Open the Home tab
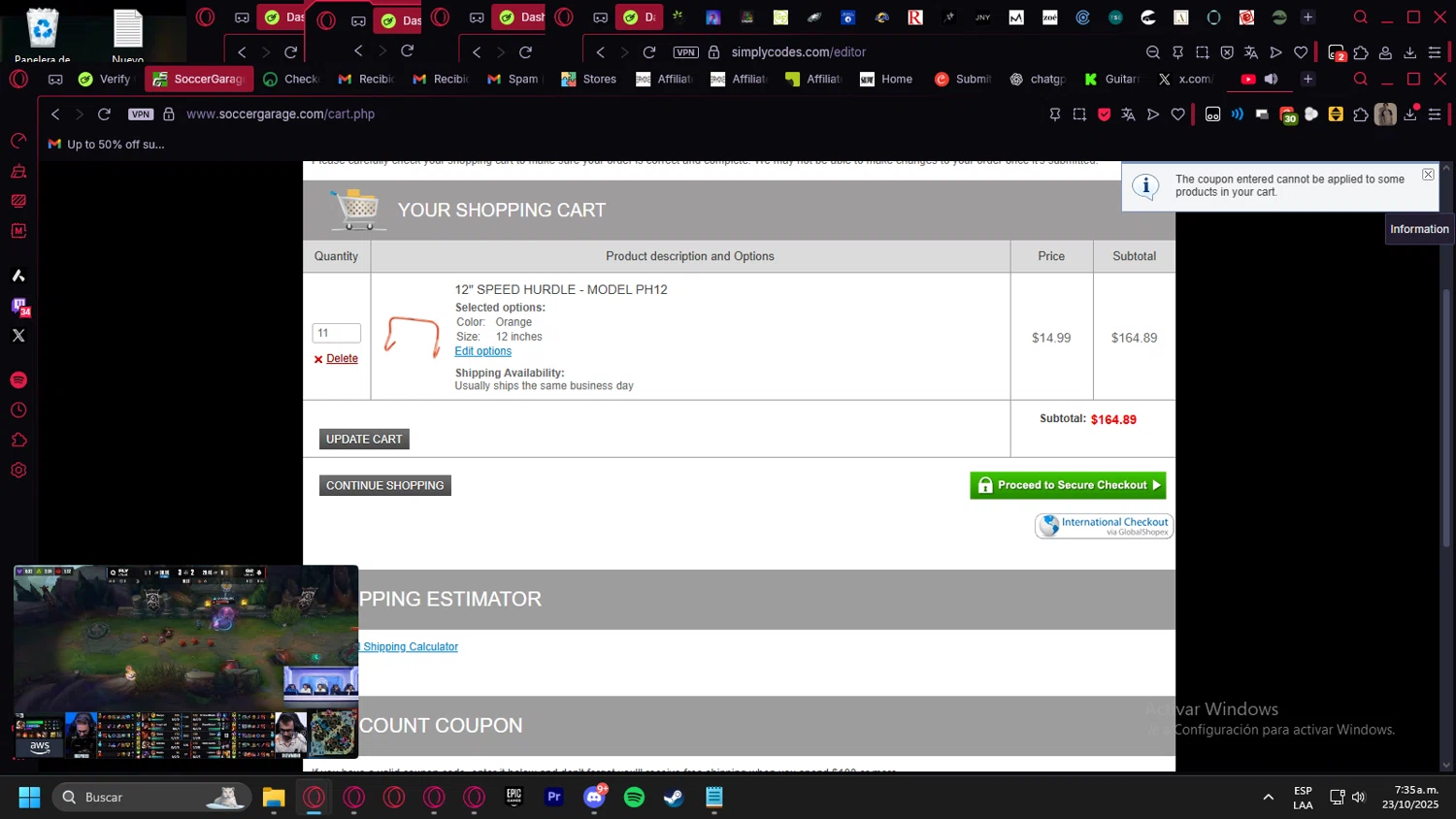Screen dimensions: 1456x819 click(887, 79)
